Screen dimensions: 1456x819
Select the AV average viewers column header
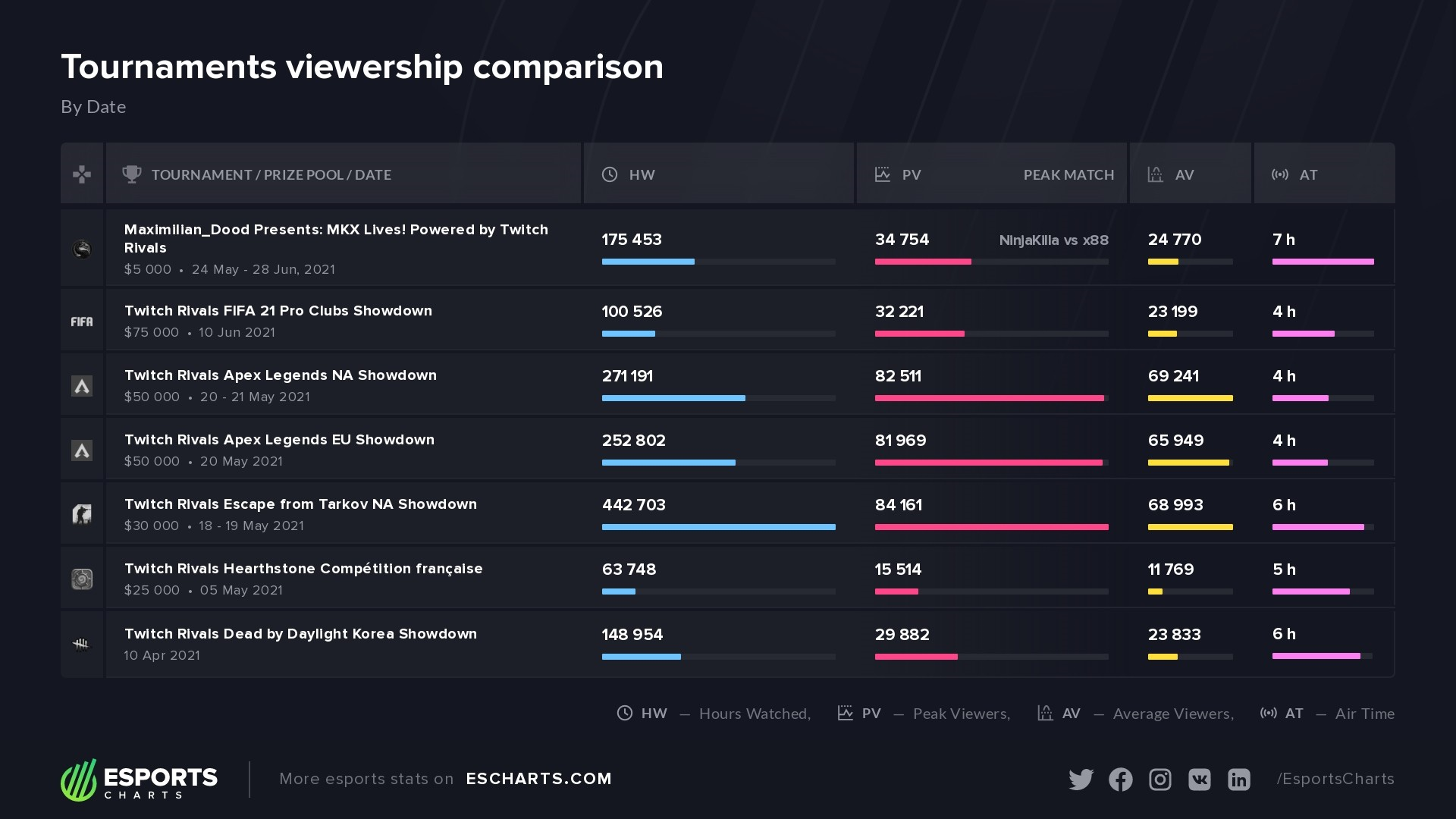(x=1184, y=174)
